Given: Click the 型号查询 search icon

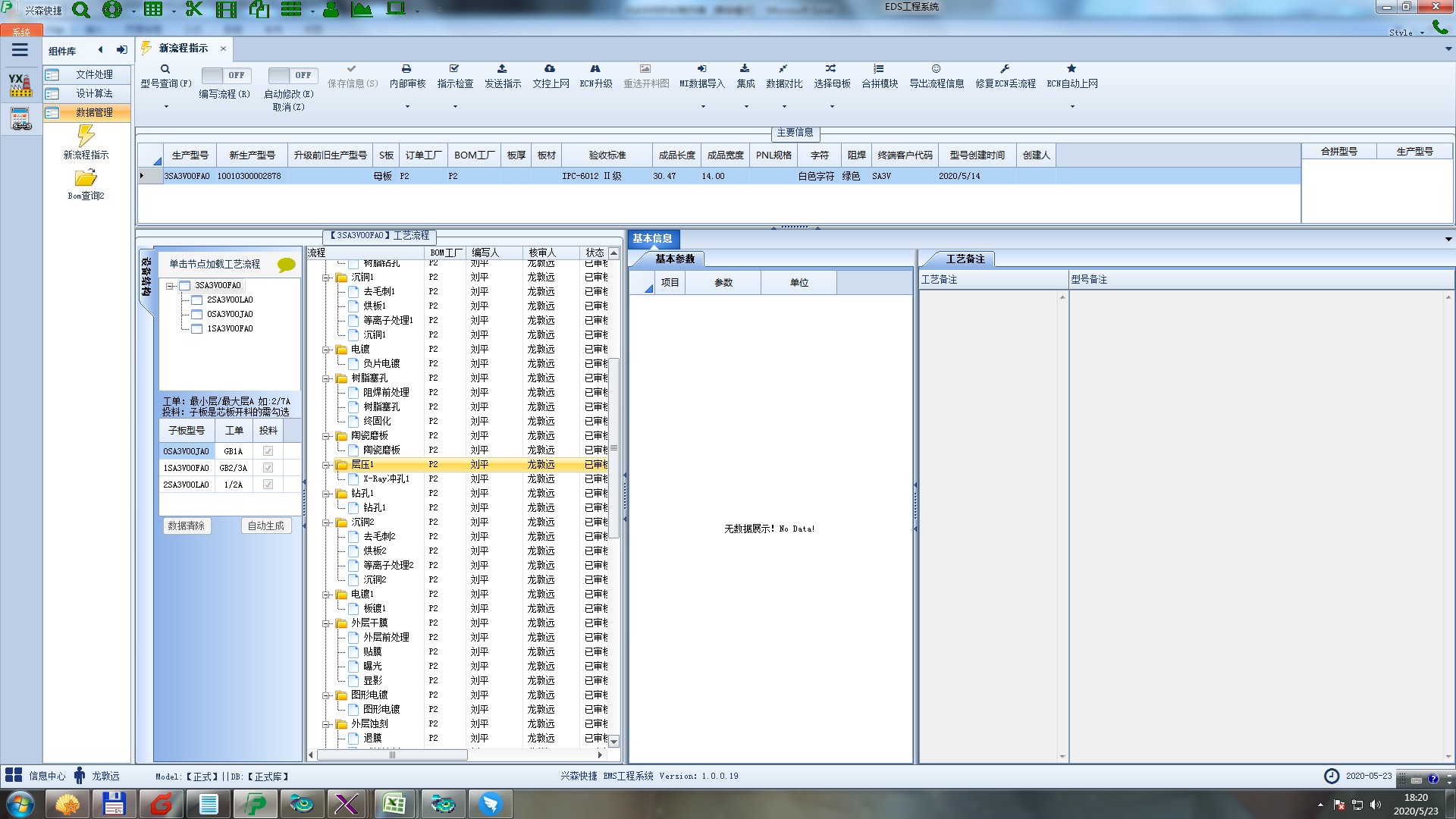Looking at the screenshot, I should tap(165, 69).
